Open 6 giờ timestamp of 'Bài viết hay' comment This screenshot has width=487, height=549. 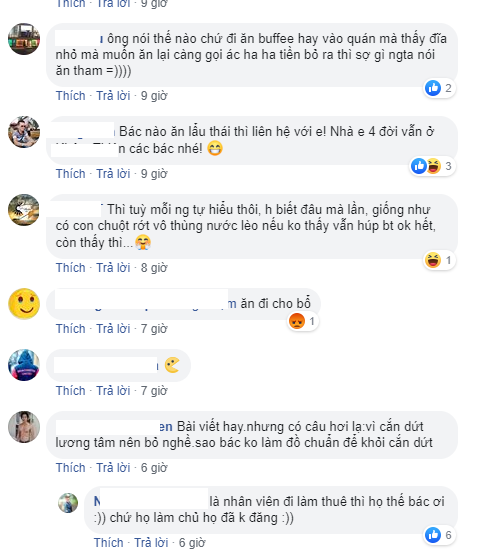(154, 468)
